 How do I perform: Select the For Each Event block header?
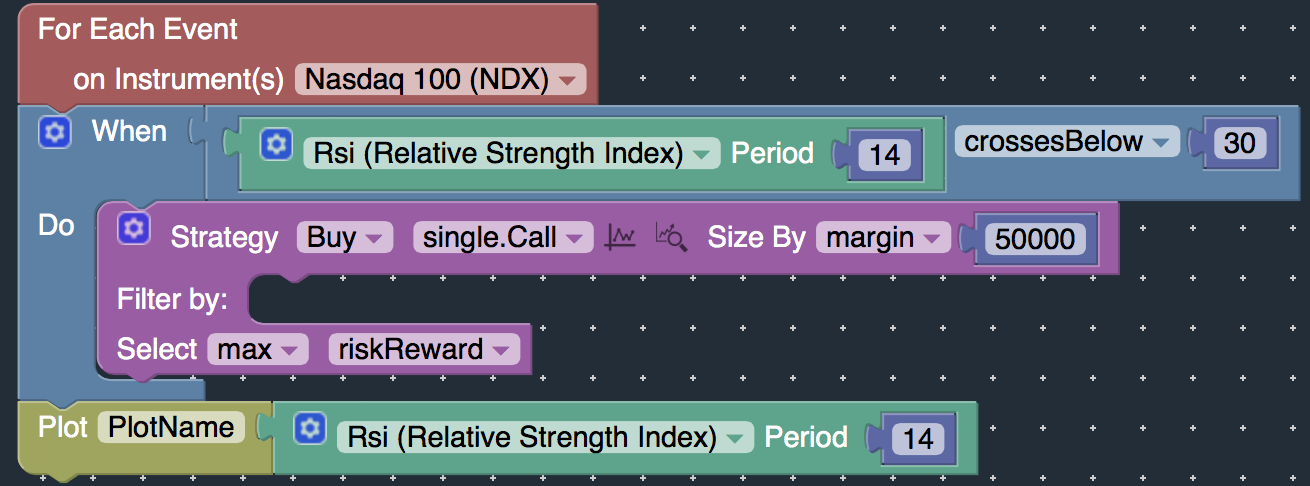pyautogui.click(x=138, y=29)
